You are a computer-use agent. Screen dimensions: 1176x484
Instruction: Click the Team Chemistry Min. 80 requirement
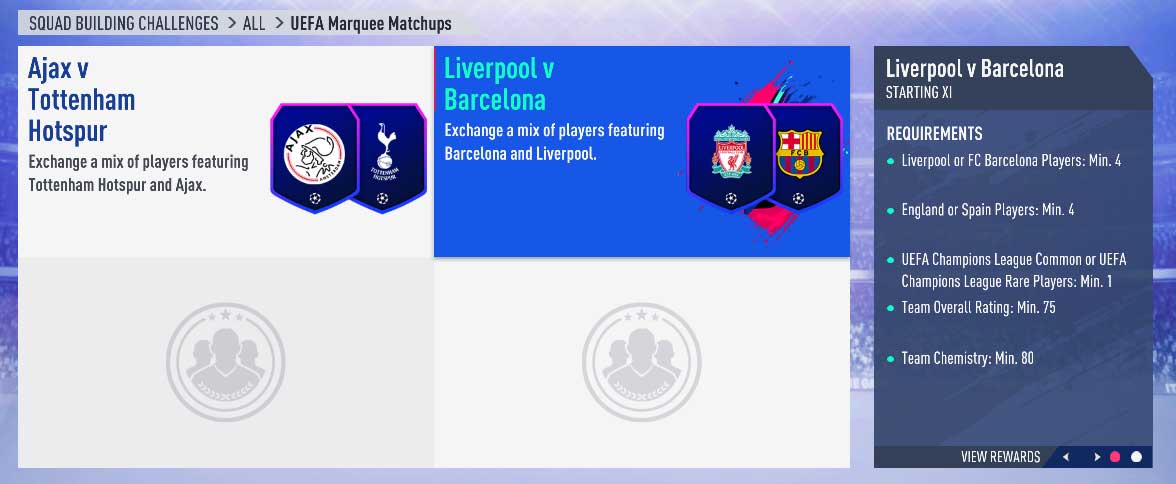pyautogui.click(x=968, y=359)
